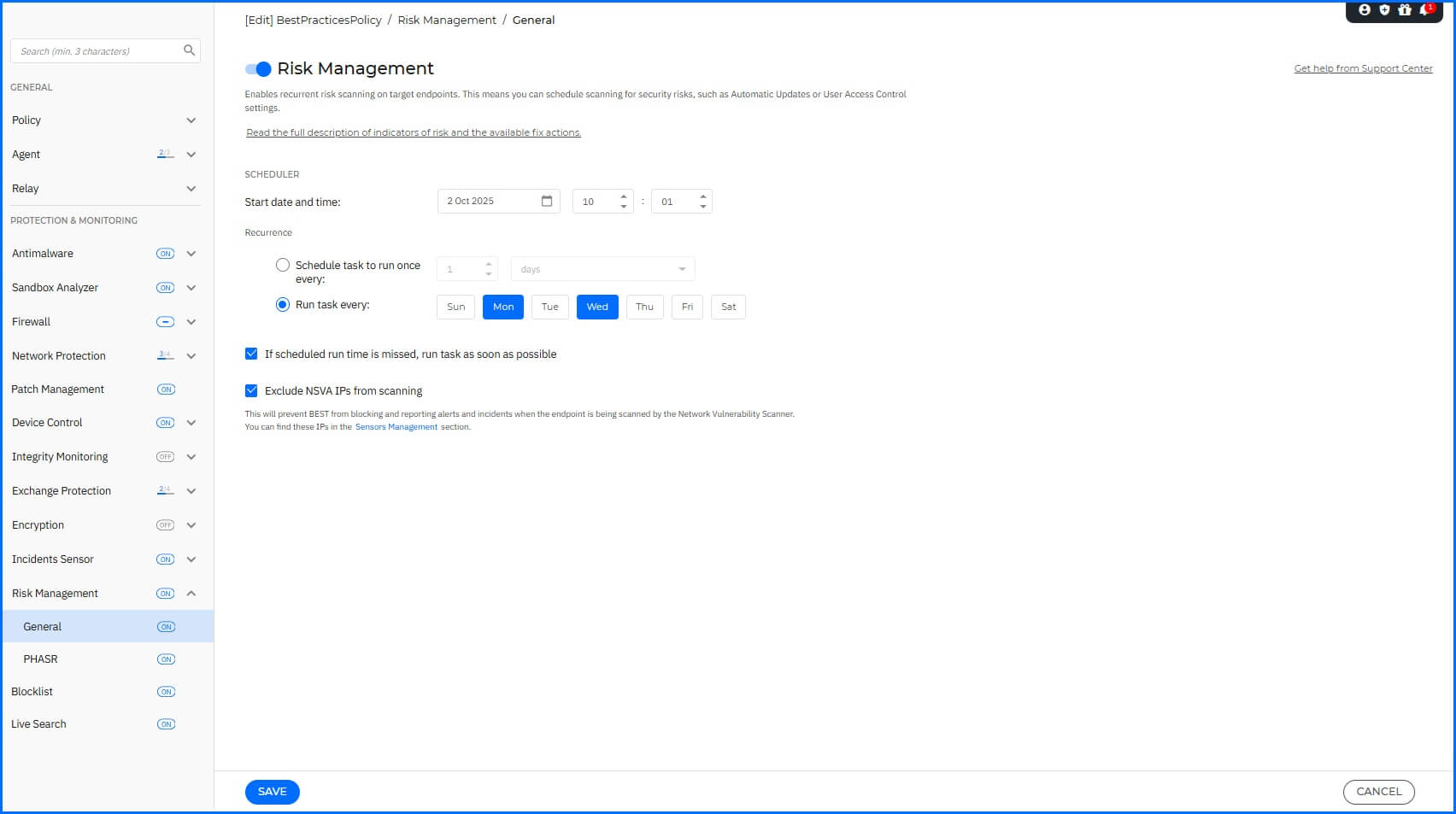Uncheck Exclude NSVA IPs from scanning
1456x814 pixels.
click(250, 390)
